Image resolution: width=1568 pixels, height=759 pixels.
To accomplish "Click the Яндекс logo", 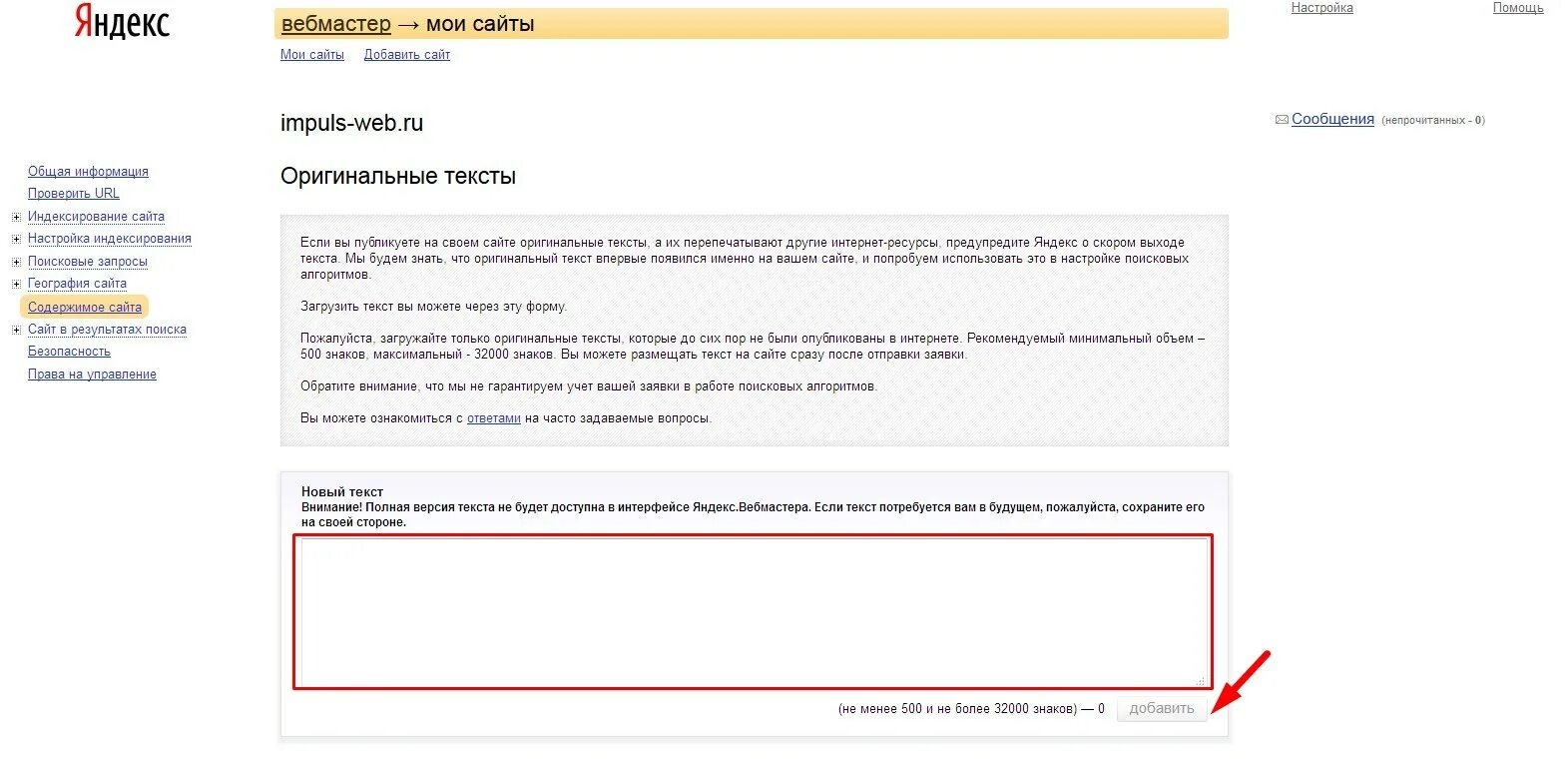I will [x=122, y=21].
